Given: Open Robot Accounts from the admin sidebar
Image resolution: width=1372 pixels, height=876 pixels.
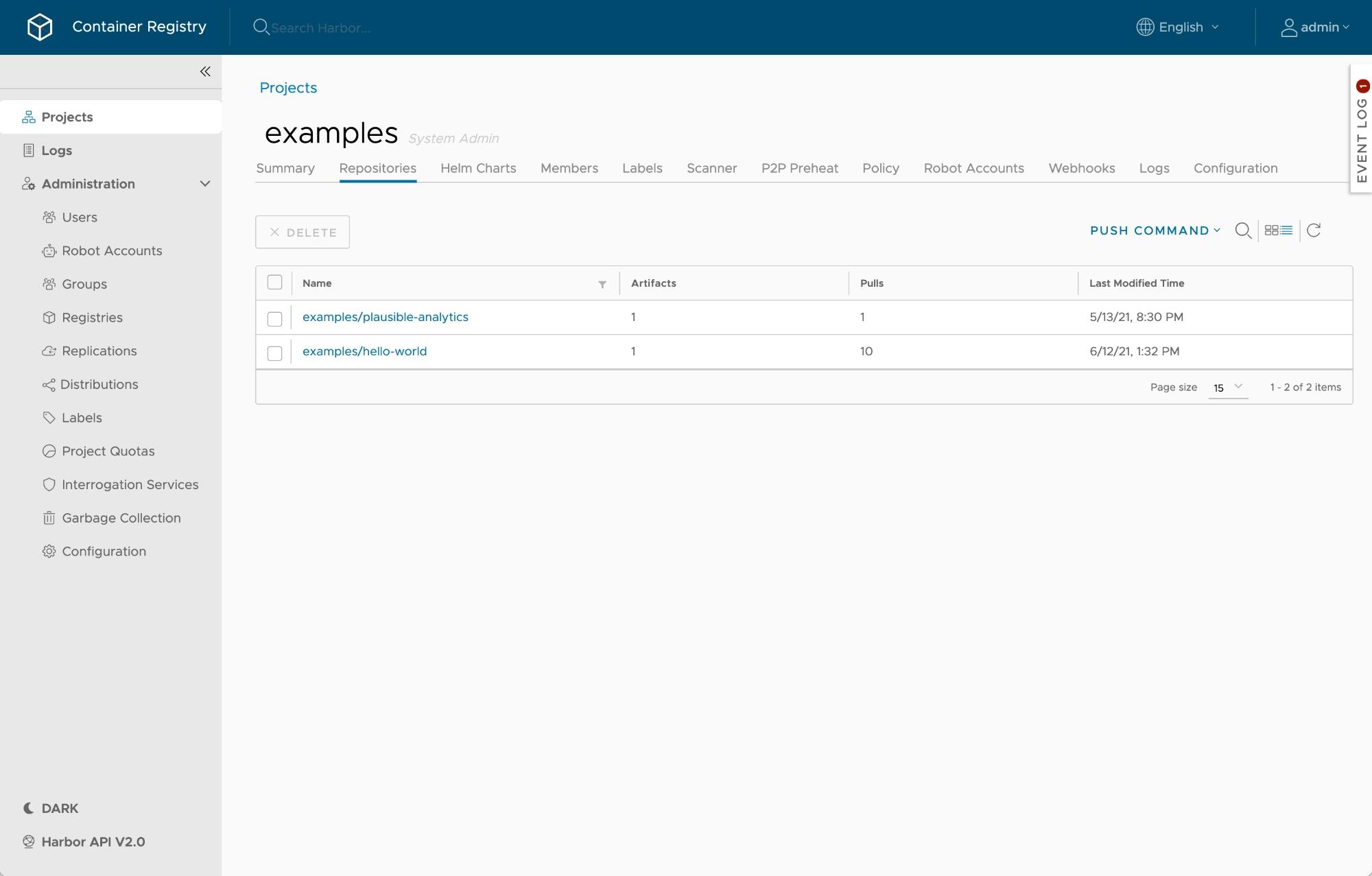Looking at the screenshot, I should 112,250.
